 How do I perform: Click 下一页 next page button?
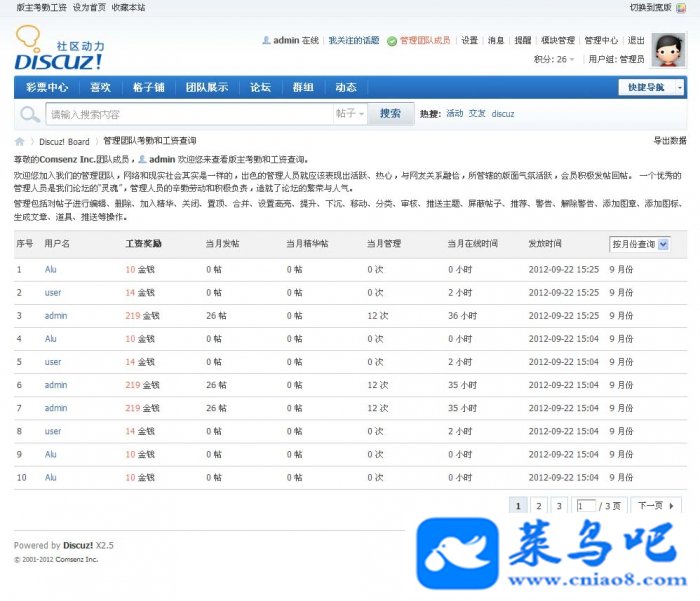pos(656,505)
